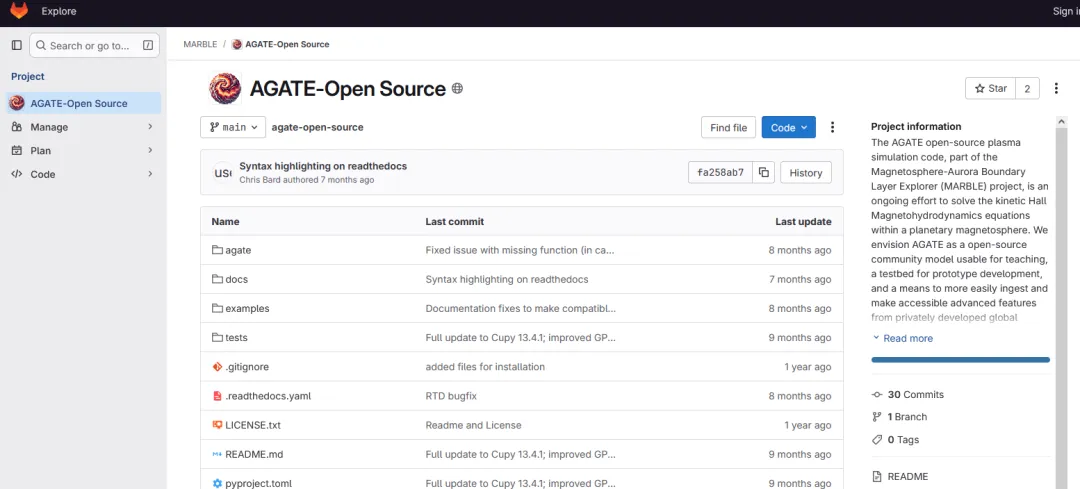The height and width of the screenshot is (489, 1080).
Task: Click the History button
Action: tap(805, 172)
